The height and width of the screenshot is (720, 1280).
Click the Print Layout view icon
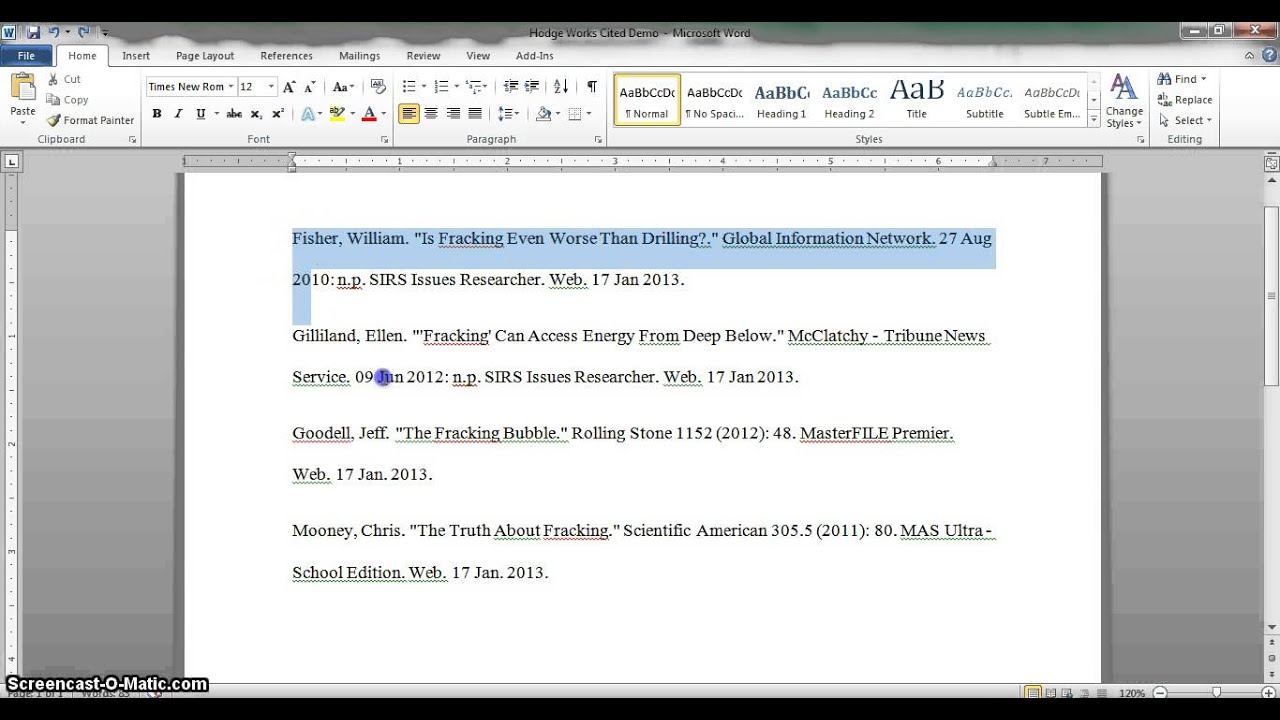[x=1033, y=692]
